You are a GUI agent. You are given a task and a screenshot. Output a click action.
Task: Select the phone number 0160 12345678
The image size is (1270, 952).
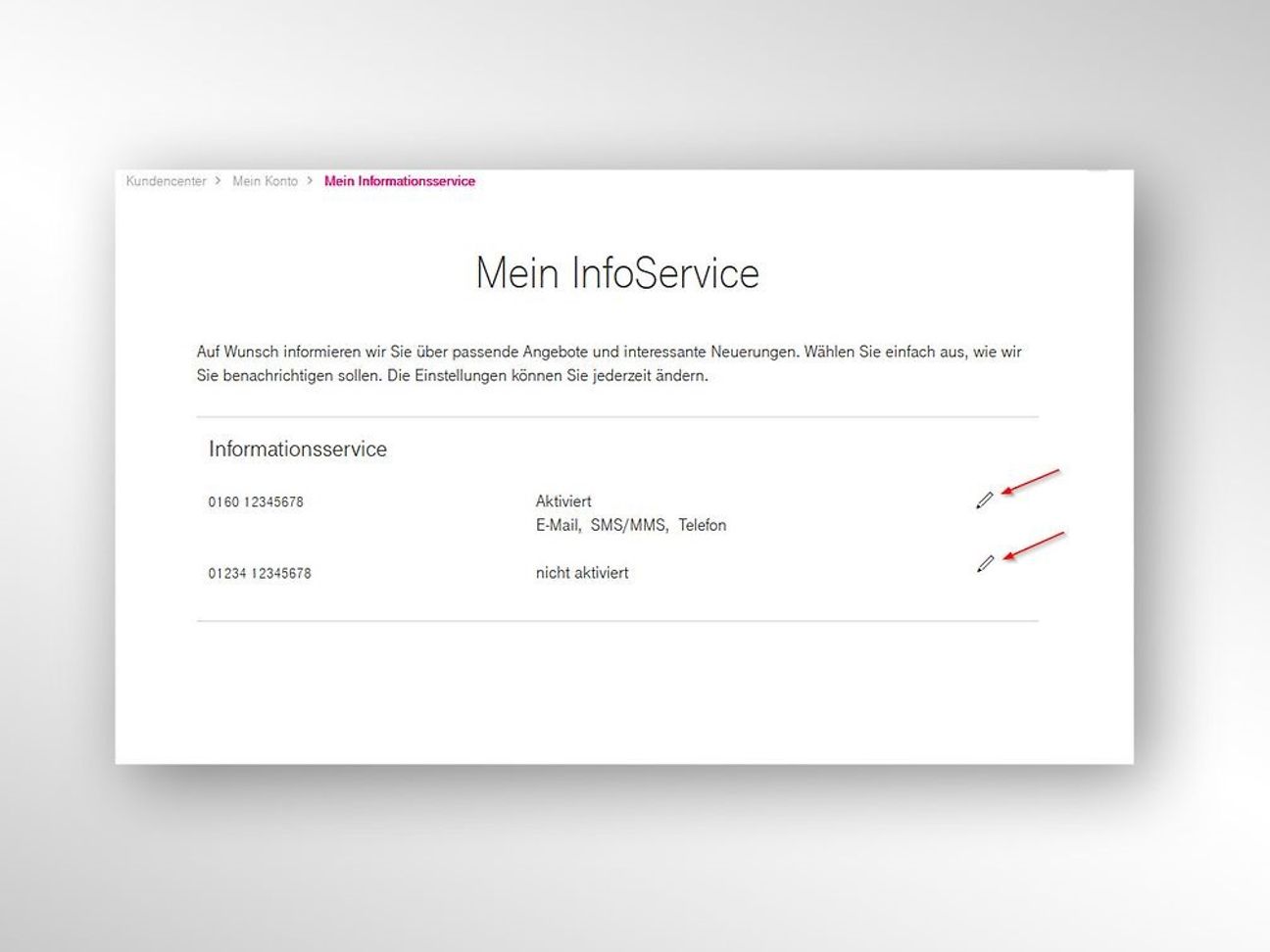[x=256, y=502]
